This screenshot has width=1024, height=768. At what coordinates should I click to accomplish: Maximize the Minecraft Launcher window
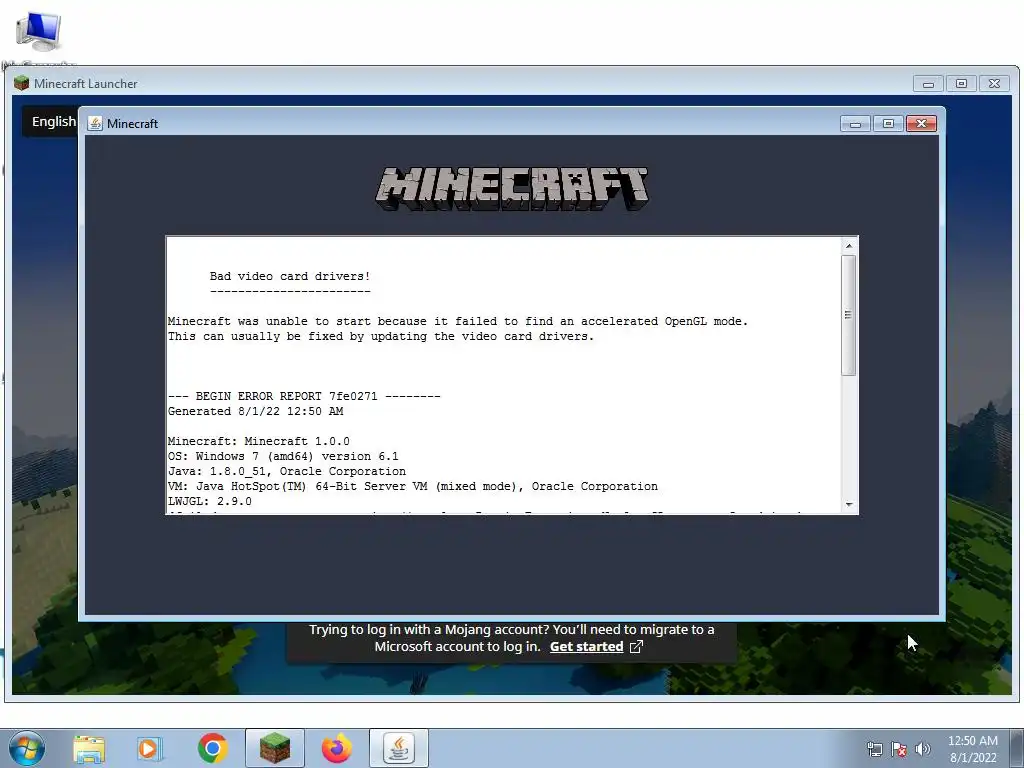pyautogui.click(x=961, y=84)
